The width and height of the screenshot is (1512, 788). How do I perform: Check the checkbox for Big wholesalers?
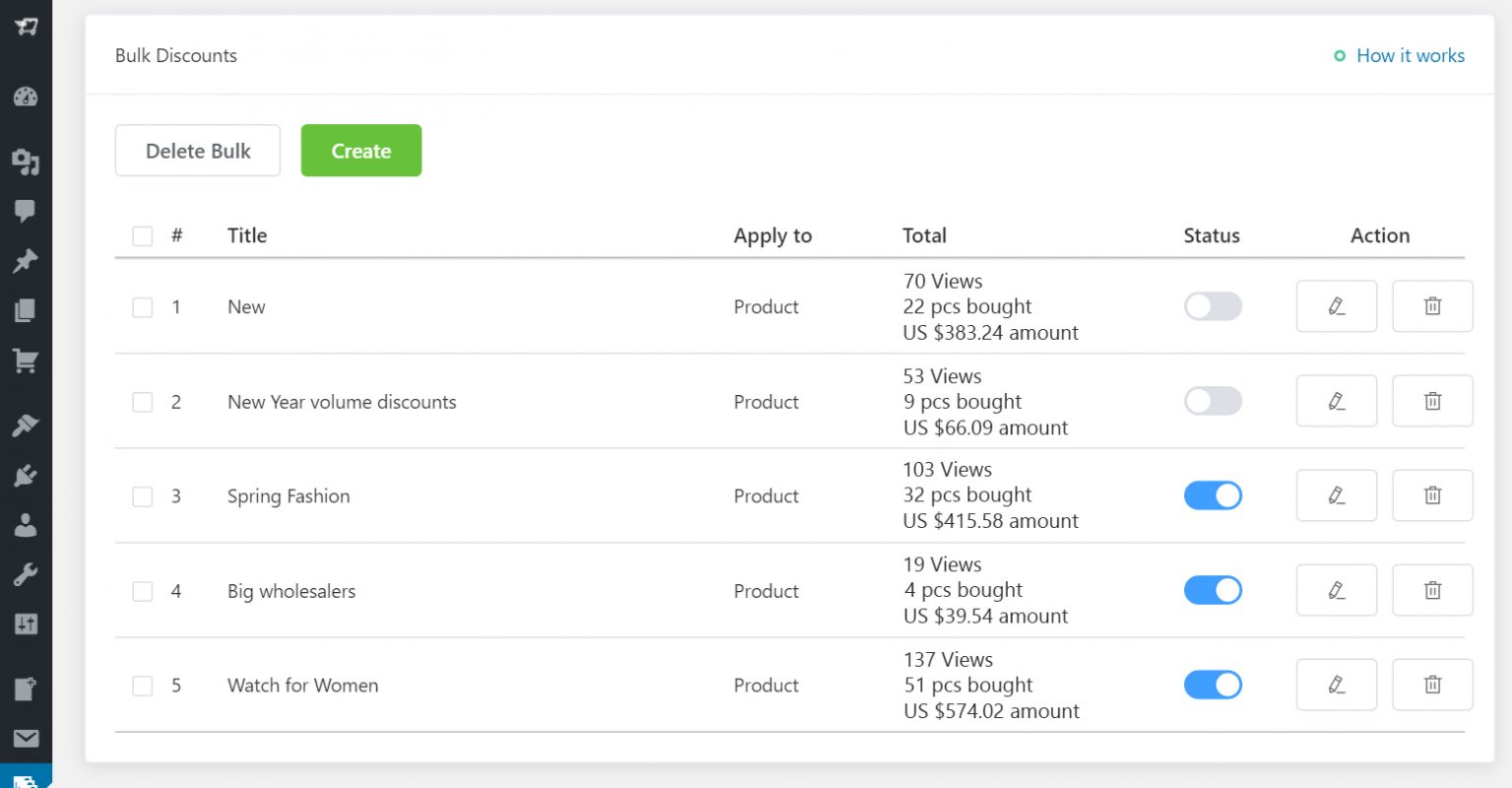(142, 591)
